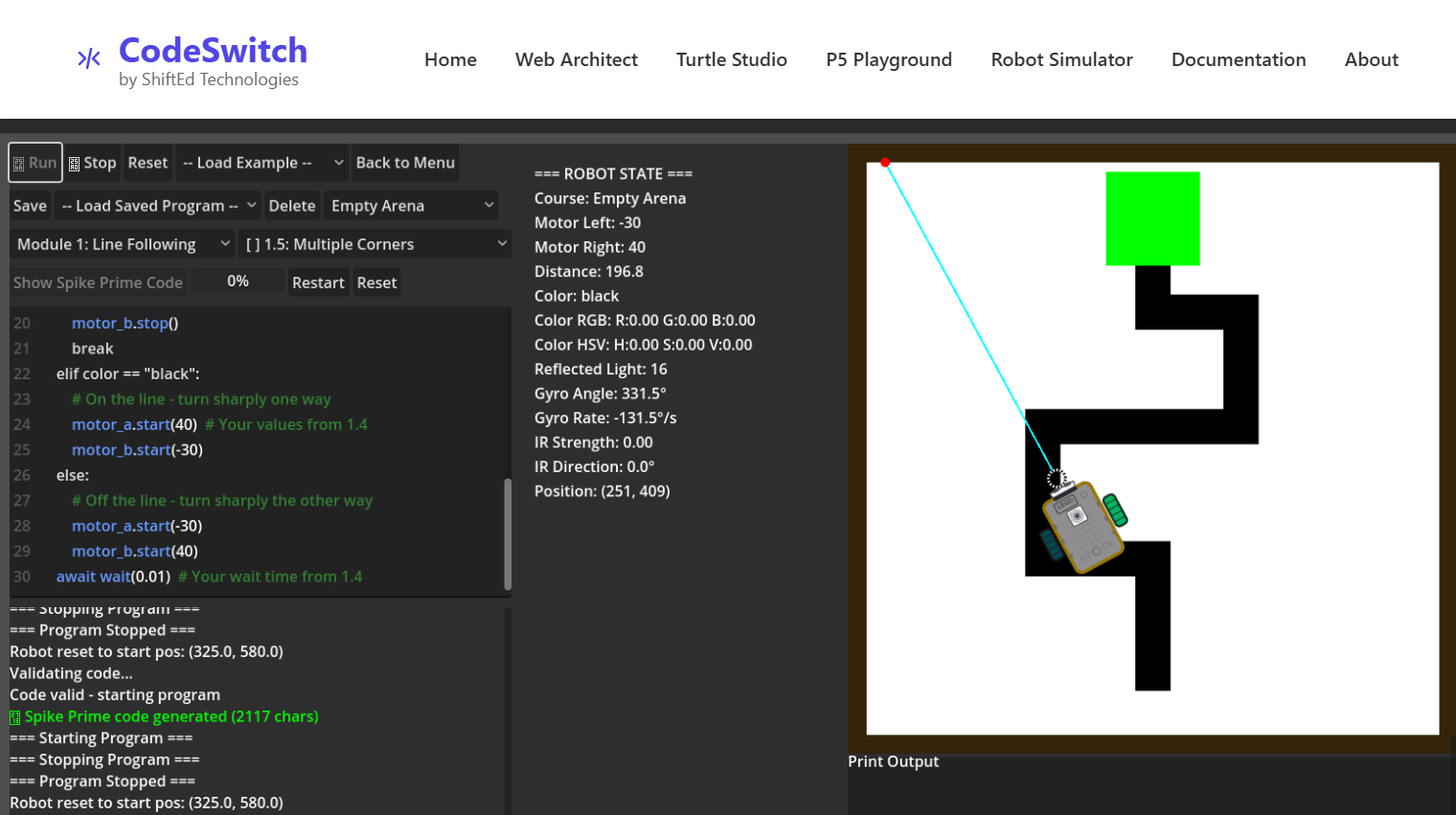Viewport: 1456px width, 815px height.
Task: Expand the Module 1: Line Following dropdown
Action: tap(122, 243)
